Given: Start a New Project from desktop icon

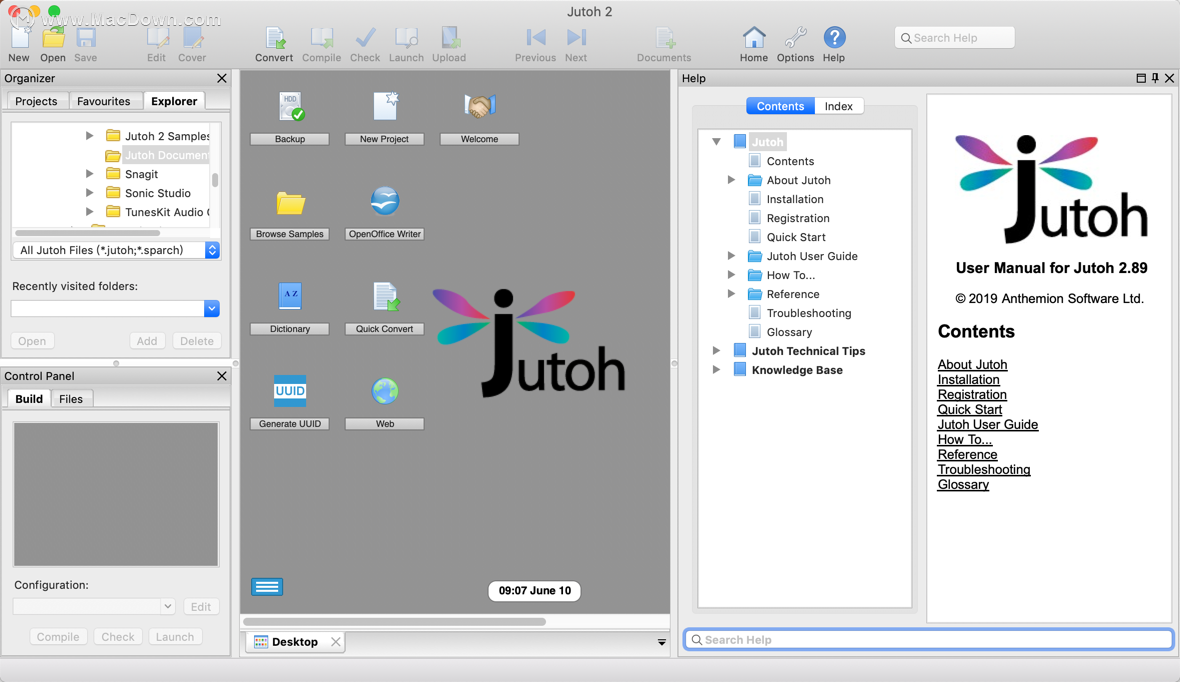Looking at the screenshot, I should [x=385, y=107].
